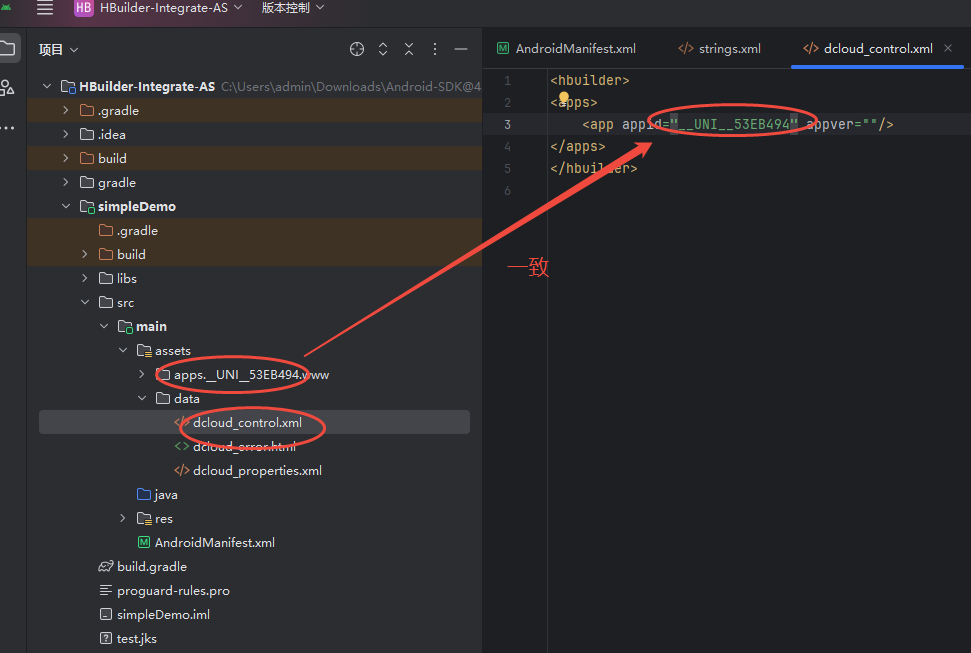
Task: Select the Project tool window folder icon
Action: pyautogui.click(x=7, y=48)
